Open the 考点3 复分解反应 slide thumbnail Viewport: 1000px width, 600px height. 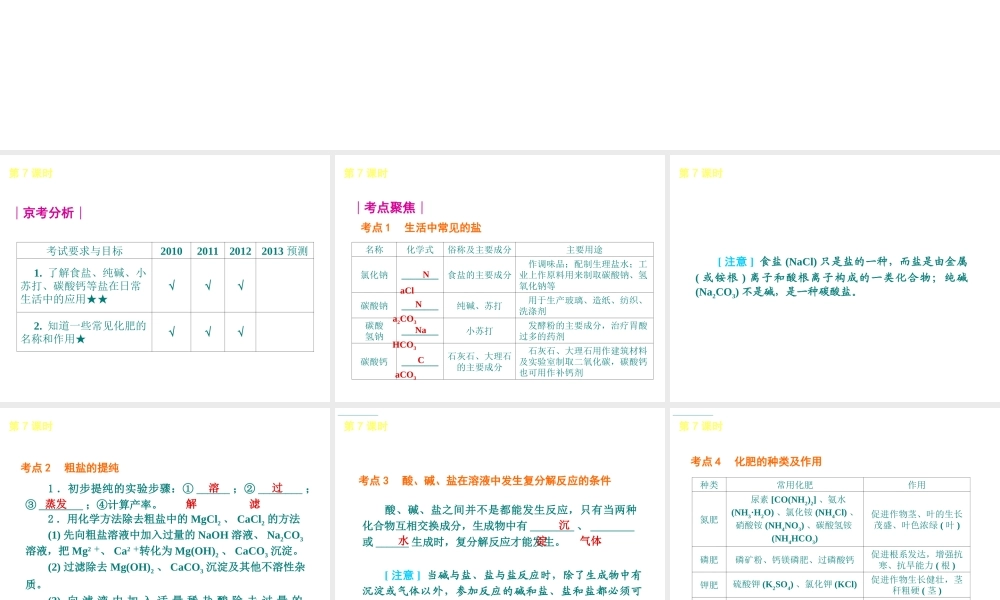pyautogui.click(x=499, y=504)
